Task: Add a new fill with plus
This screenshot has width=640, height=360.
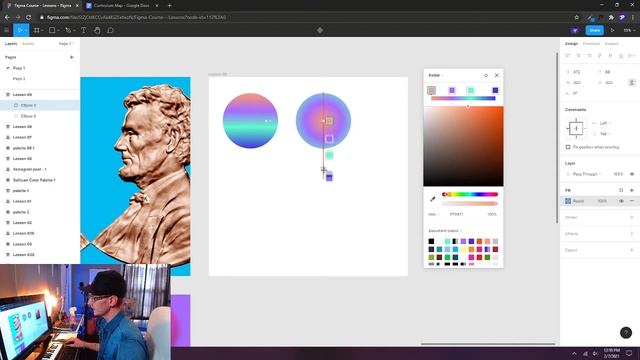Action: click(x=632, y=190)
